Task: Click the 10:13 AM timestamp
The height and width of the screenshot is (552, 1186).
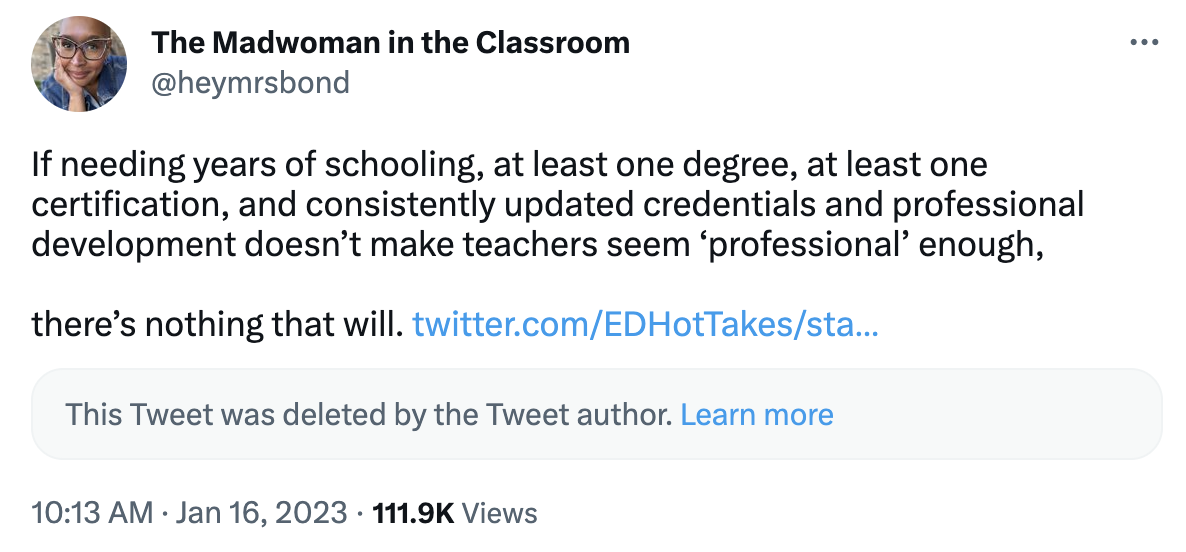Action: 90,513
